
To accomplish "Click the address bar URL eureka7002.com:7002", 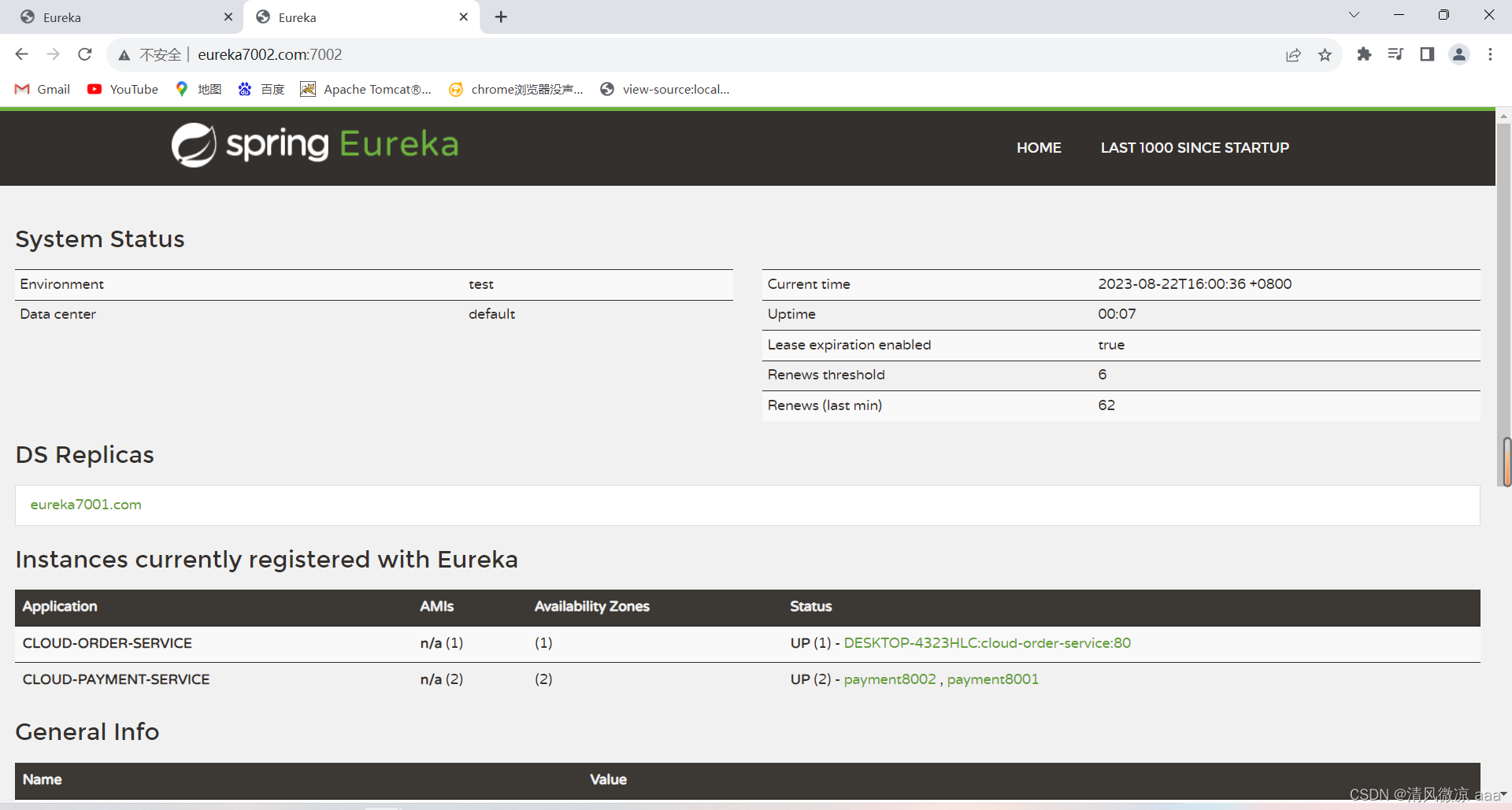I will 270,54.
